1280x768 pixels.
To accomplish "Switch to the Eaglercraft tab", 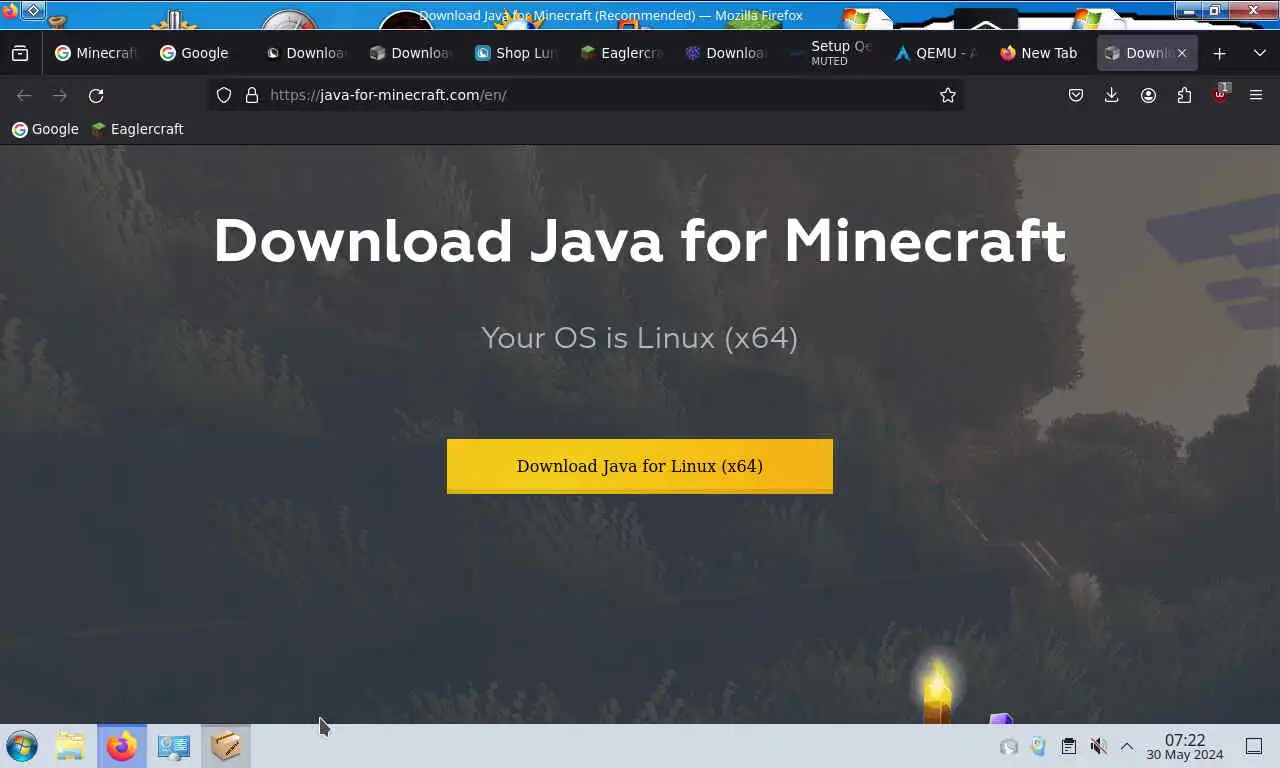I will click(621, 53).
